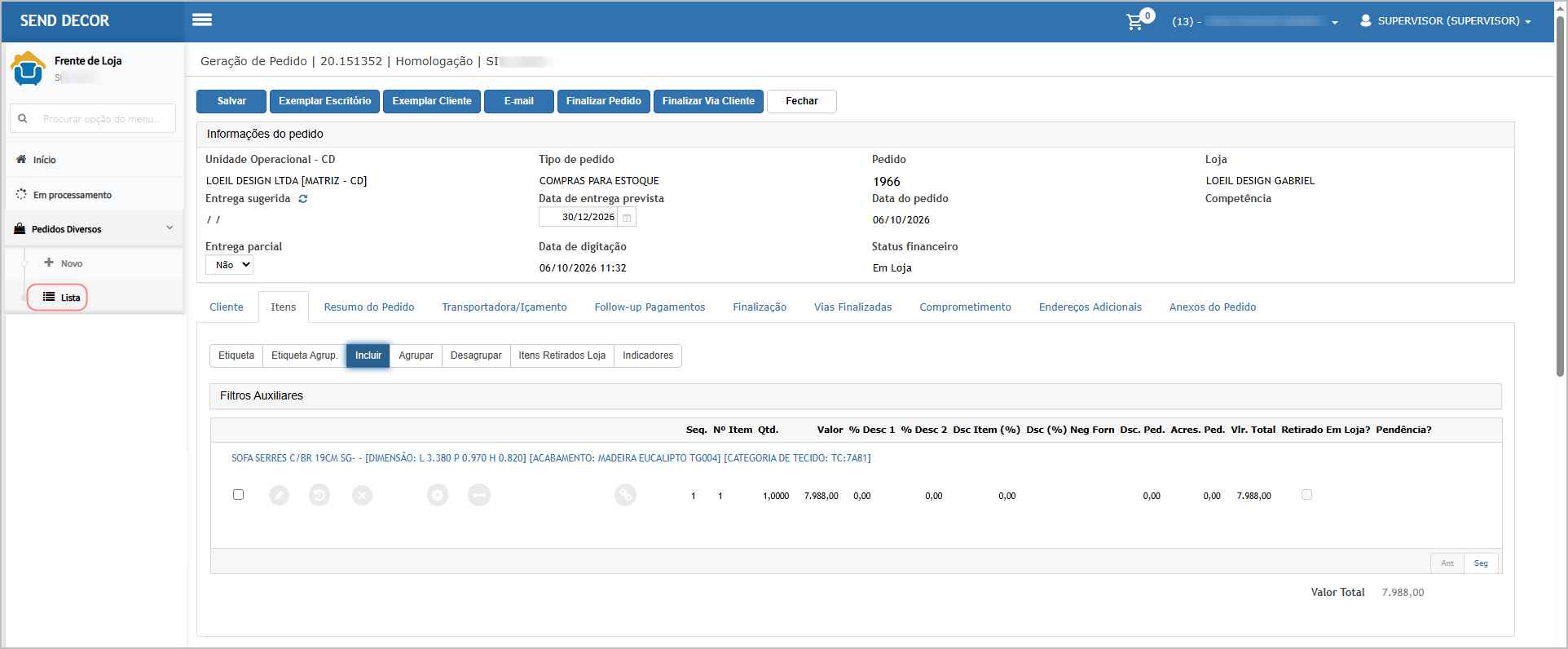Click the Etiqueta Agrup. button
Screen dimensions: 1568x649
(x=304, y=355)
